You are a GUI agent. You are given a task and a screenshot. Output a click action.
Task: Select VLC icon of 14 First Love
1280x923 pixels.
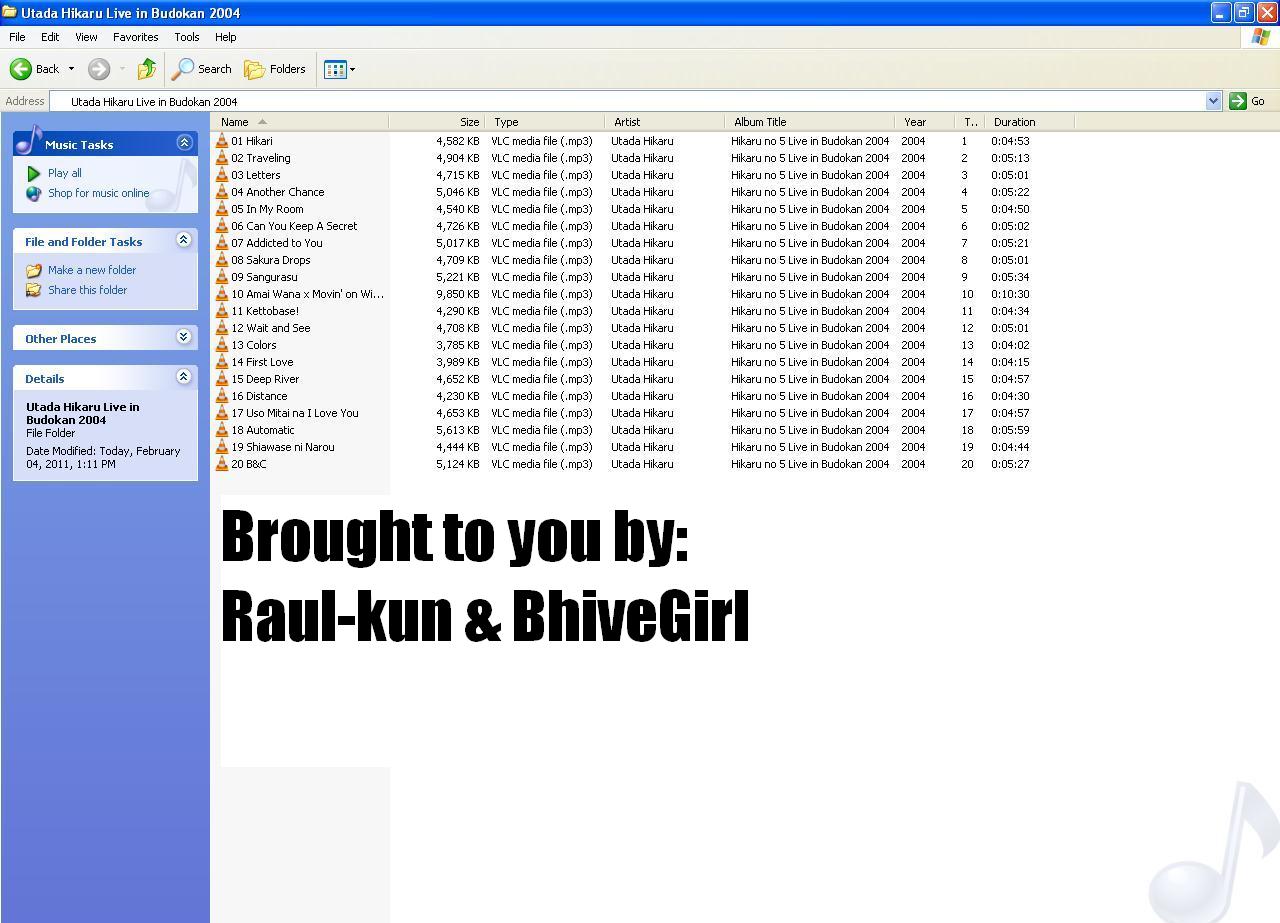tap(222, 362)
